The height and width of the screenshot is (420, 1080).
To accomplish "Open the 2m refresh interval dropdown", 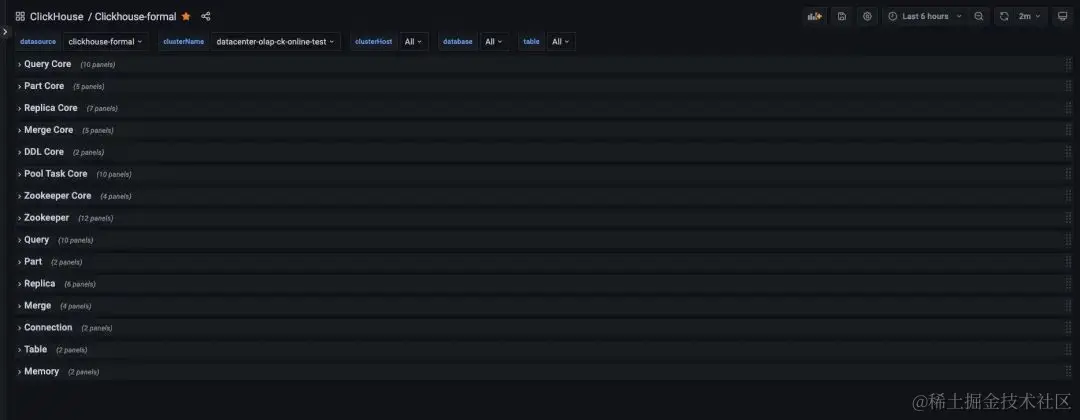I will (1030, 16).
